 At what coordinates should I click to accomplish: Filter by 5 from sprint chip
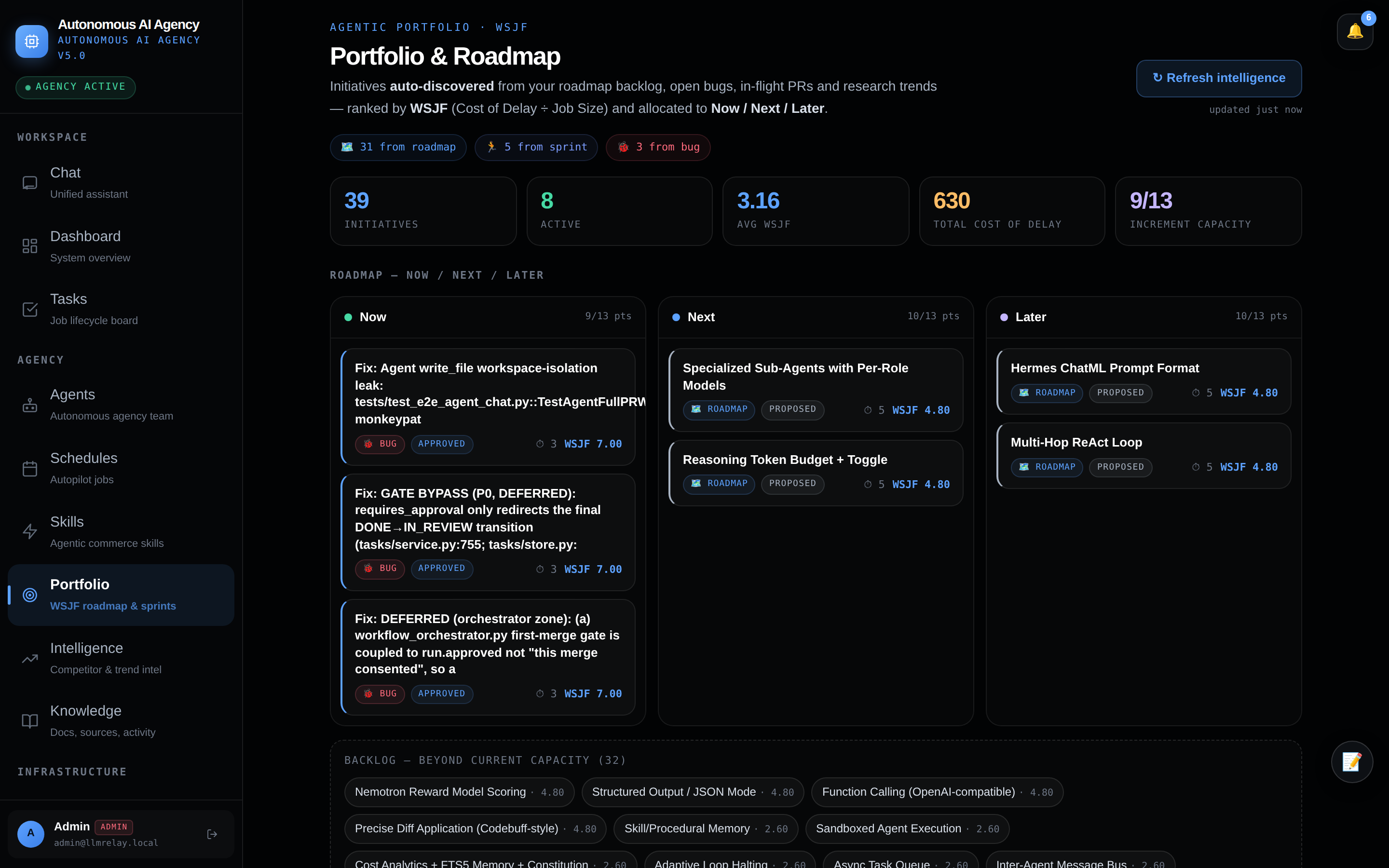pyautogui.click(x=536, y=148)
